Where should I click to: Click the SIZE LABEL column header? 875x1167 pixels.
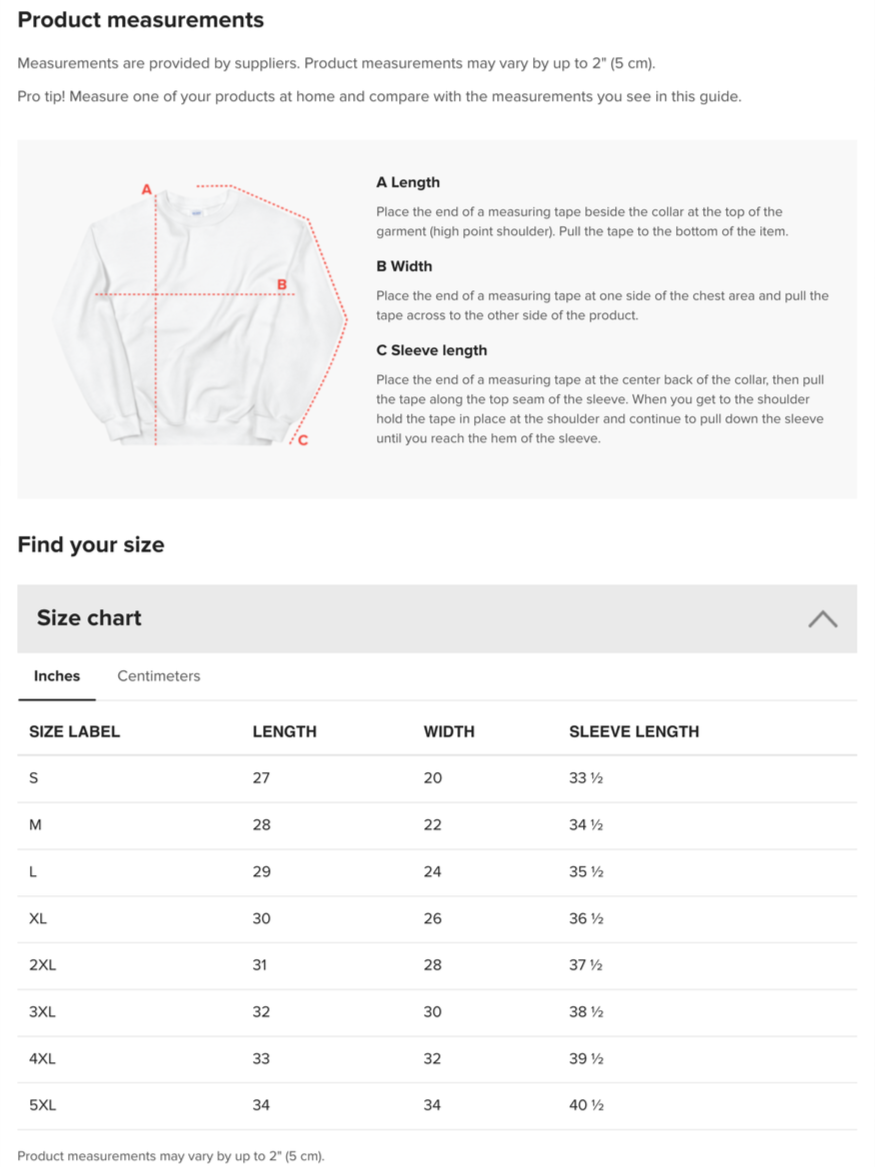(x=74, y=732)
